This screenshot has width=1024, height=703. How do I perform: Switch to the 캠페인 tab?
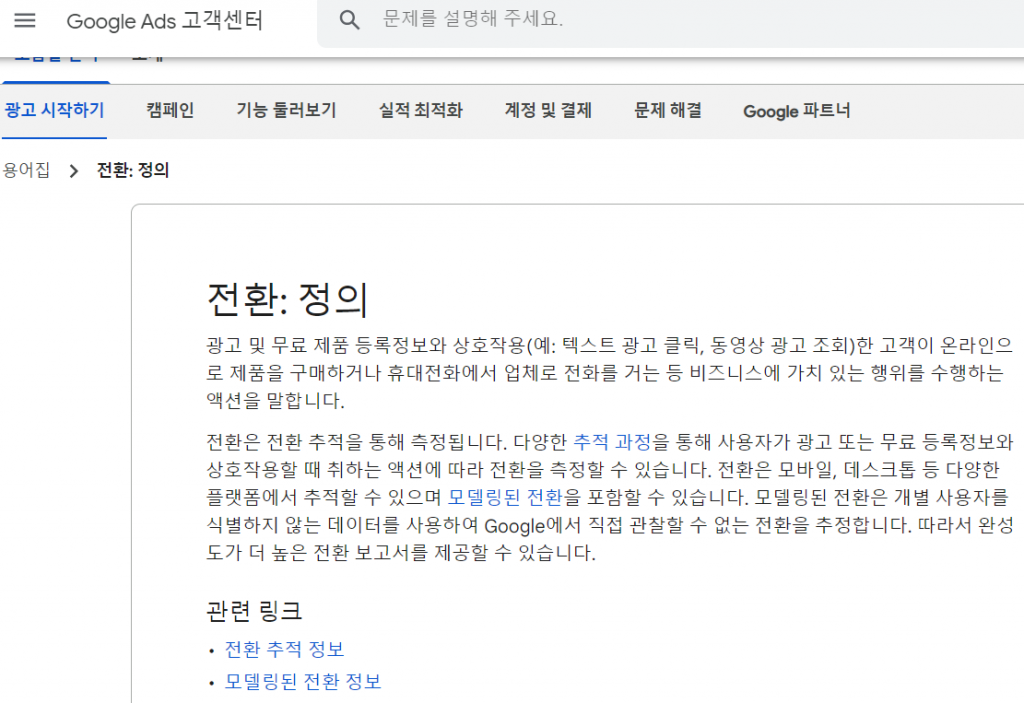click(x=169, y=111)
